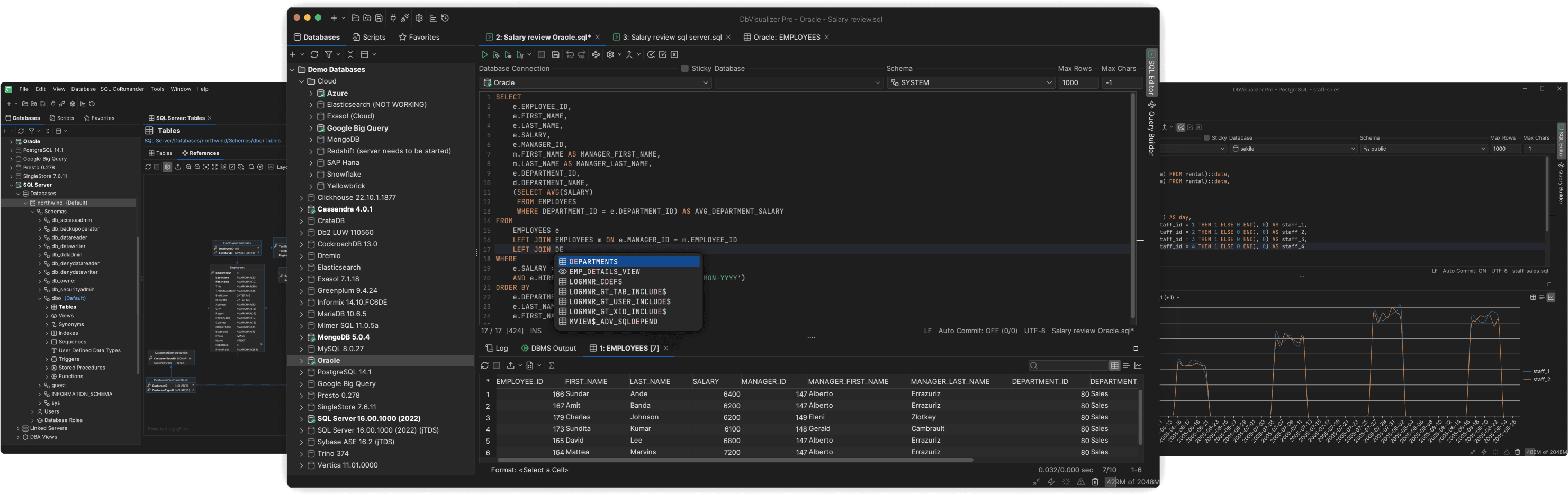Screen dimensions: 1568x495
Task: Click the trash garbage collection icon
Action: click(1095, 482)
